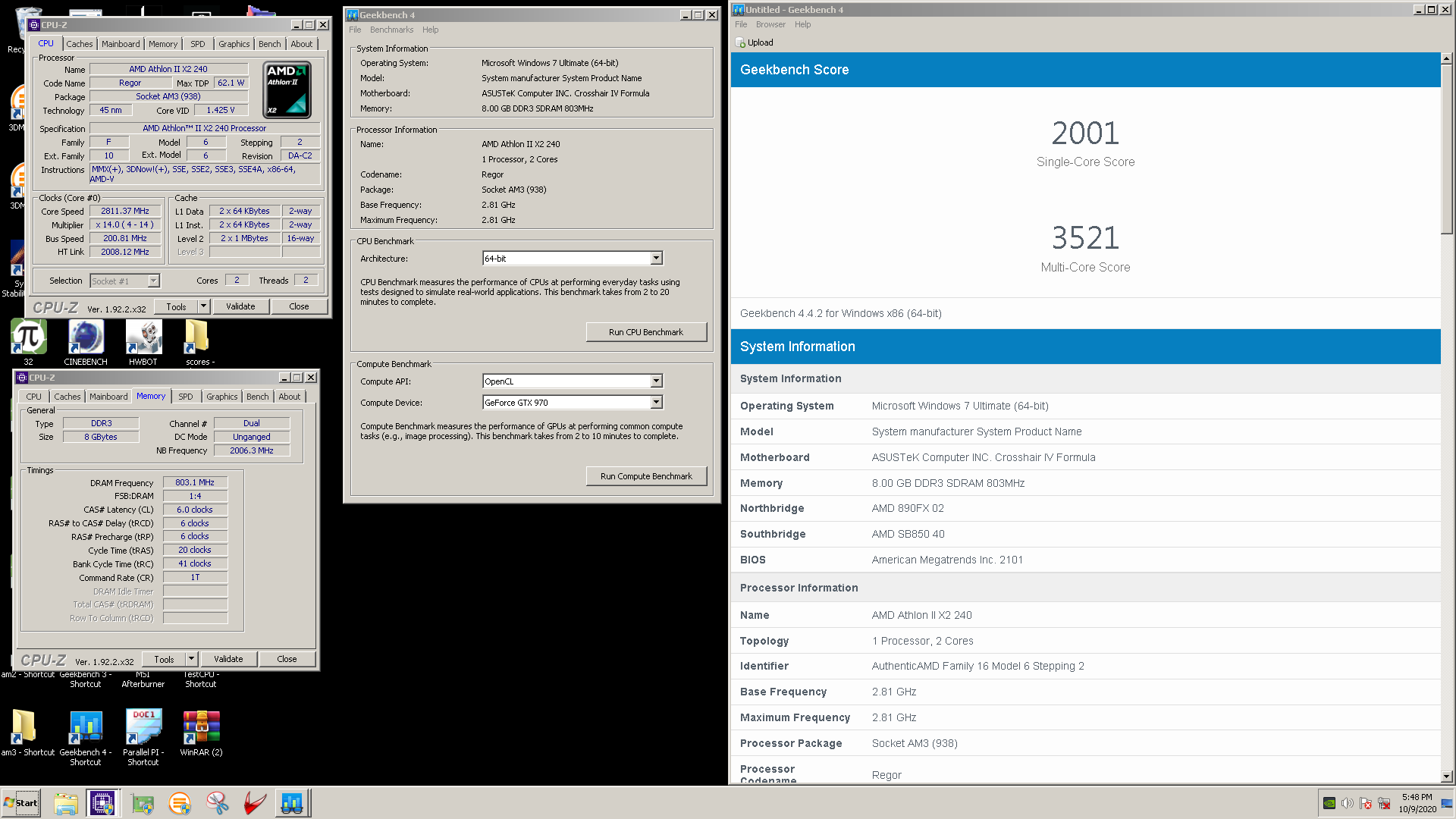Screen dimensions: 1456x819
Task: Open the Snipping Tool from the taskbar
Action: 218,803
